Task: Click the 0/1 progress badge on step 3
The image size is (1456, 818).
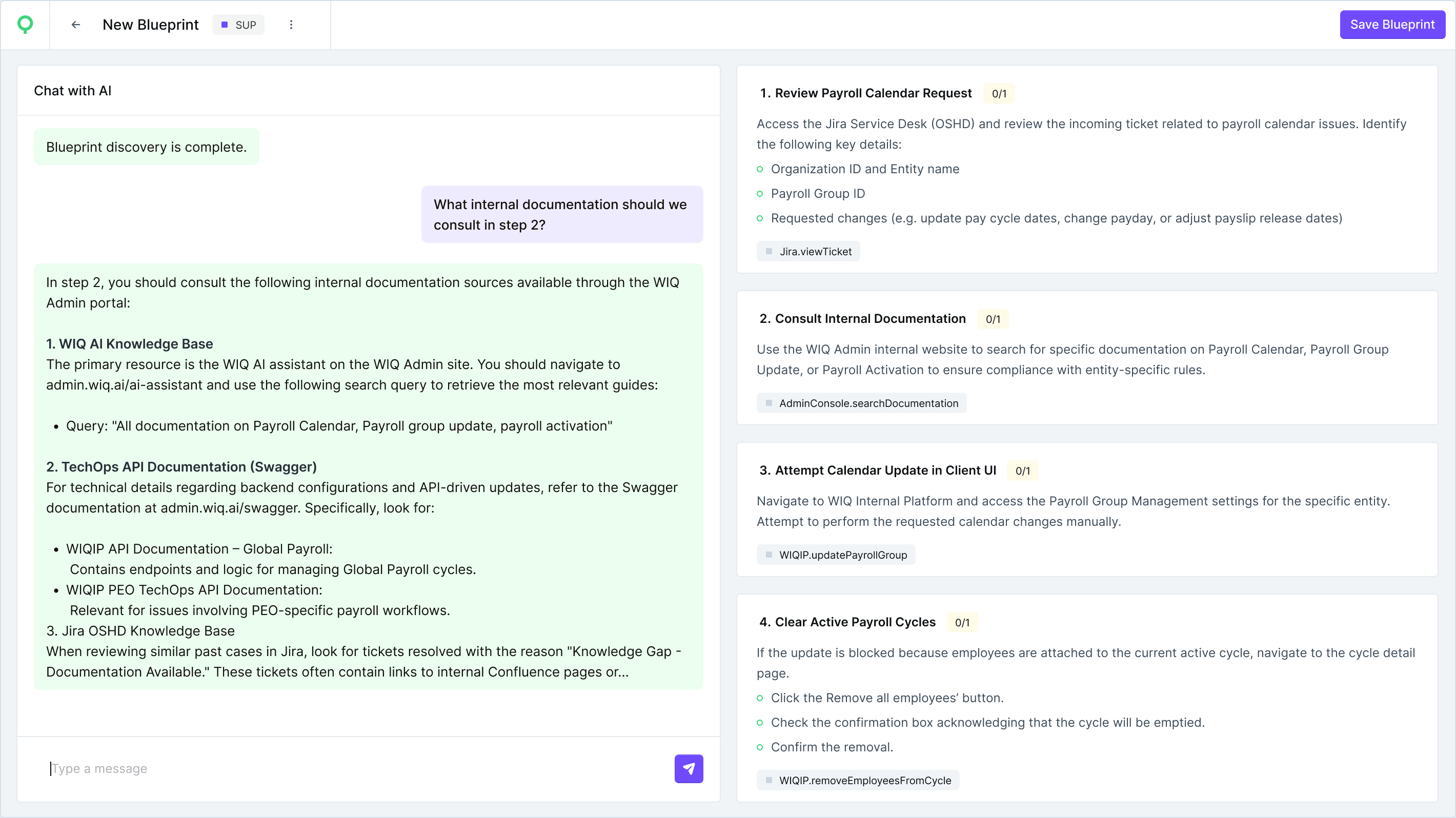Action: pos(1022,470)
